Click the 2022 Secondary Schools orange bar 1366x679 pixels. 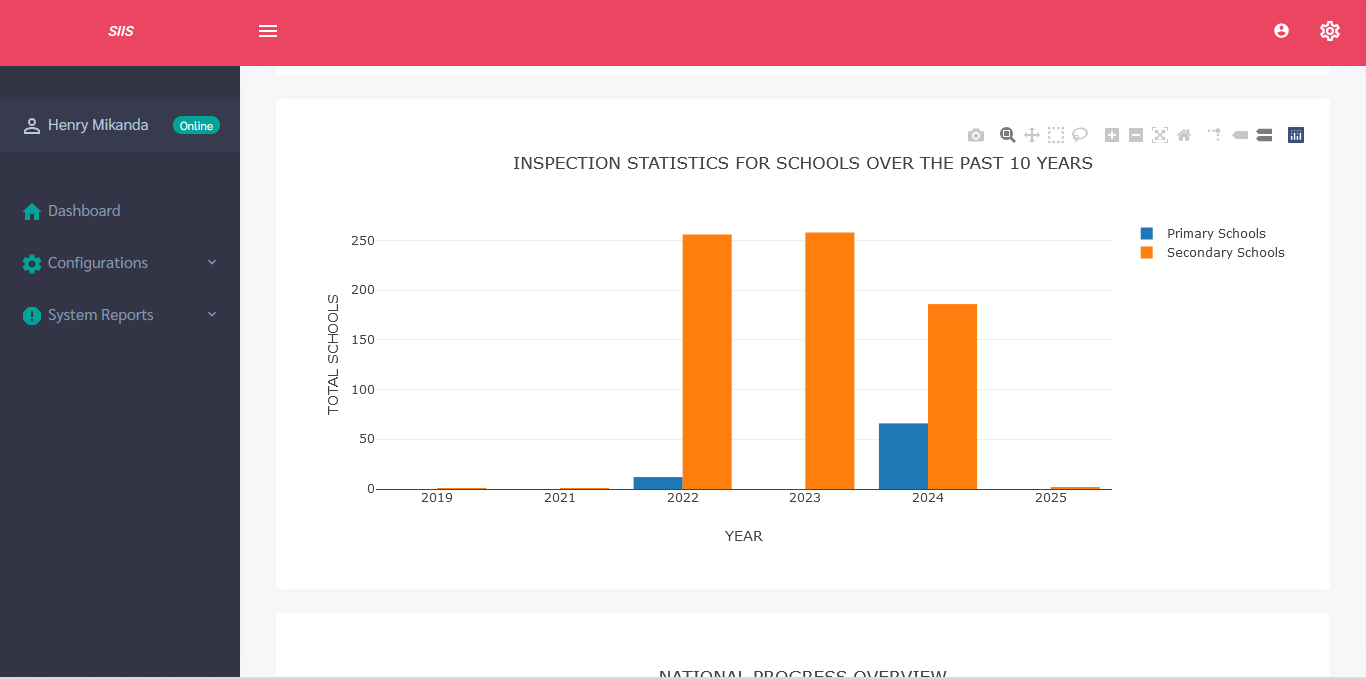coord(707,362)
